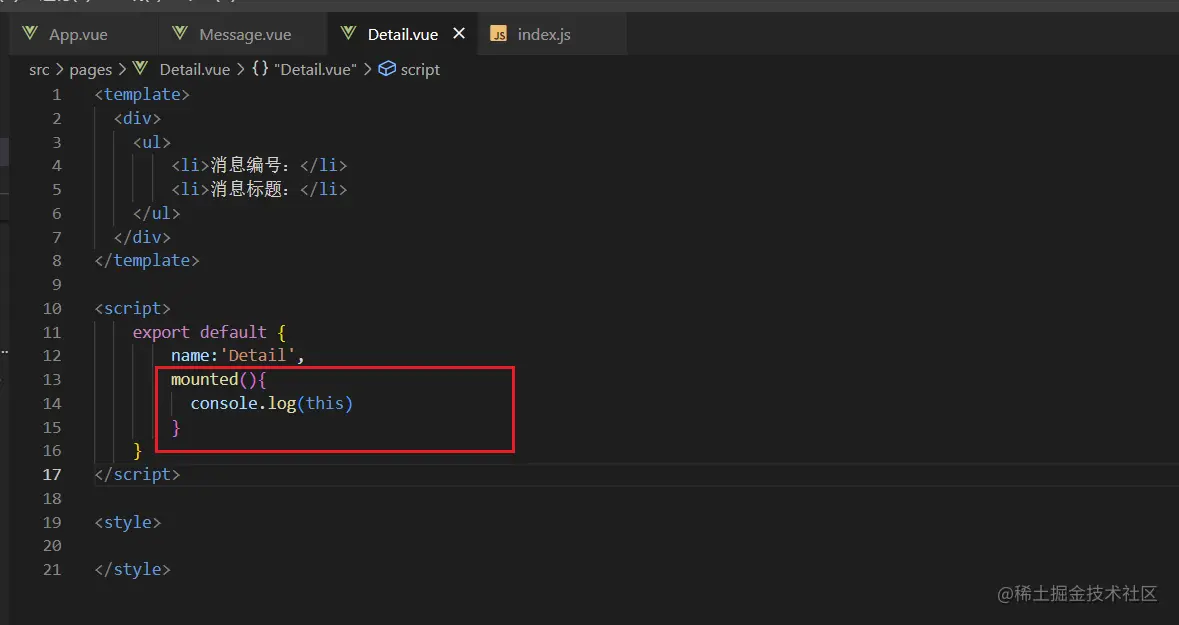Click the closing </div> tag
The height and width of the screenshot is (625, 1179).
[x=142, y=237]
